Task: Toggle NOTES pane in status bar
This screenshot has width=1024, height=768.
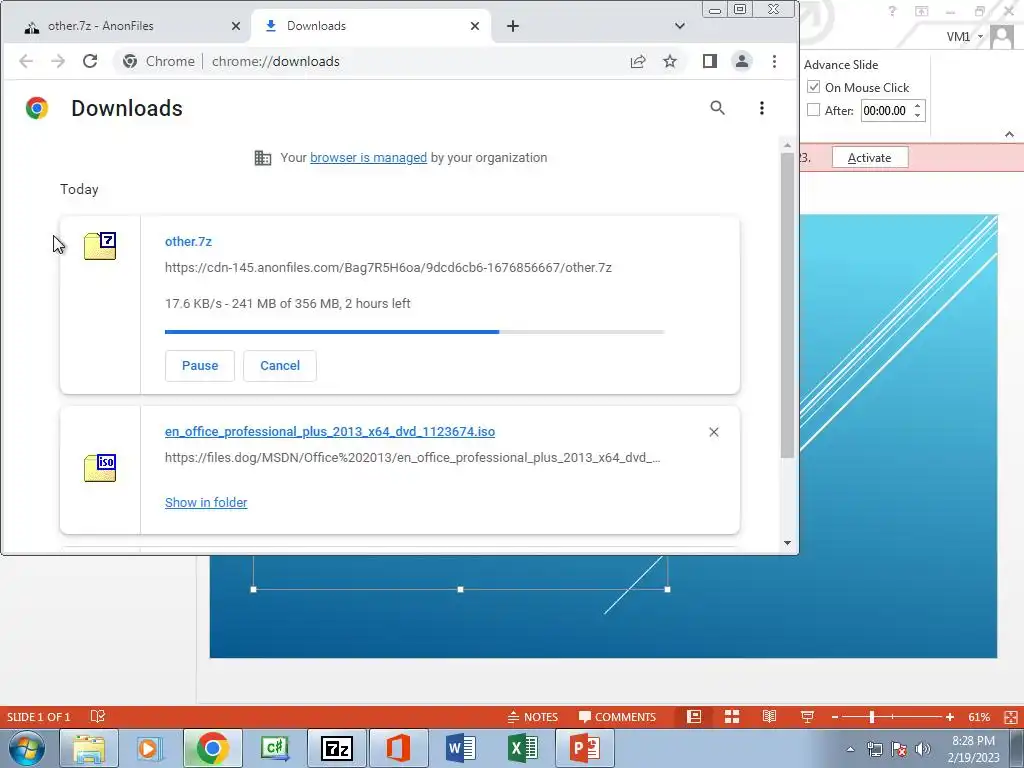Action: point(533,717)
